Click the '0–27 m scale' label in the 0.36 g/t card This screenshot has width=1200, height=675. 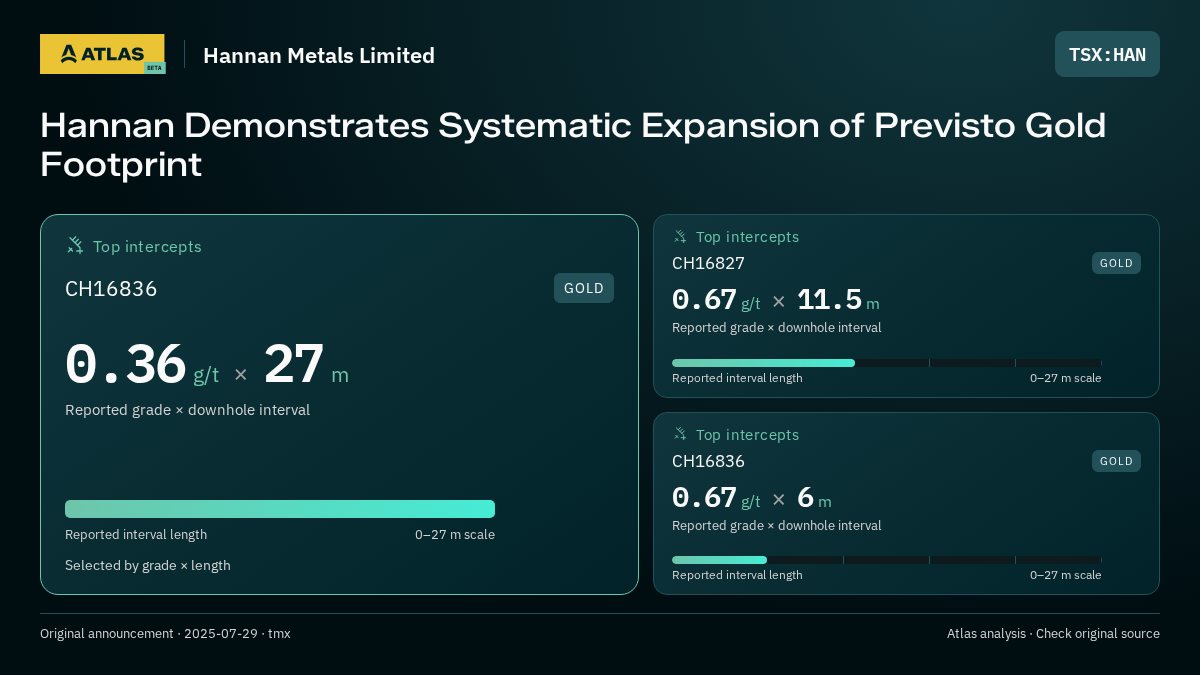click(455, 534)
